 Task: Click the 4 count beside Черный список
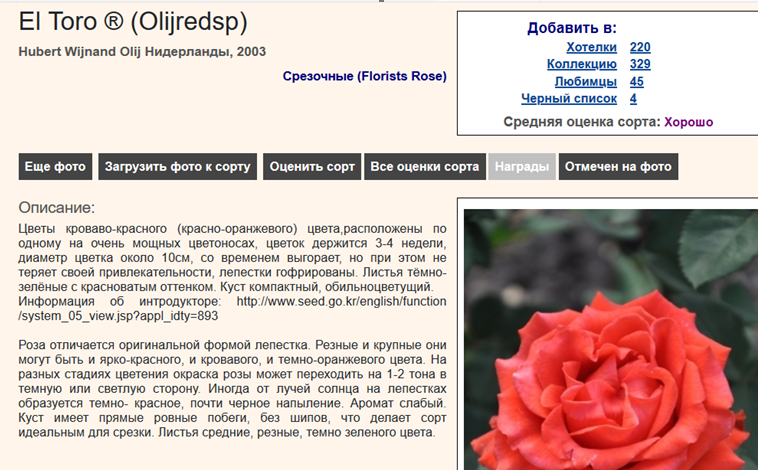(x=633, y=98)
